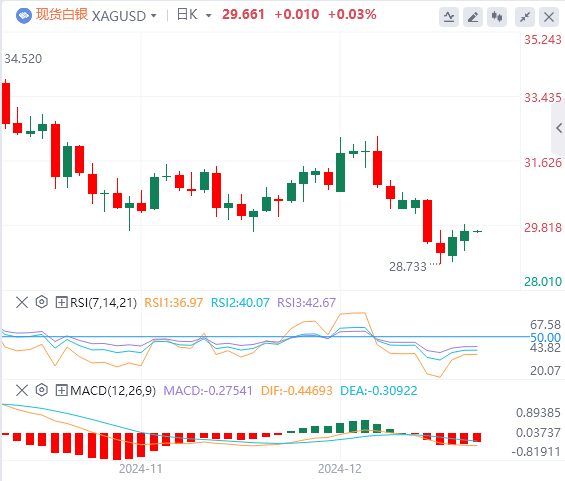Remove the RSI indicator with X icon

pyautogui.click(x=22, y=302)
